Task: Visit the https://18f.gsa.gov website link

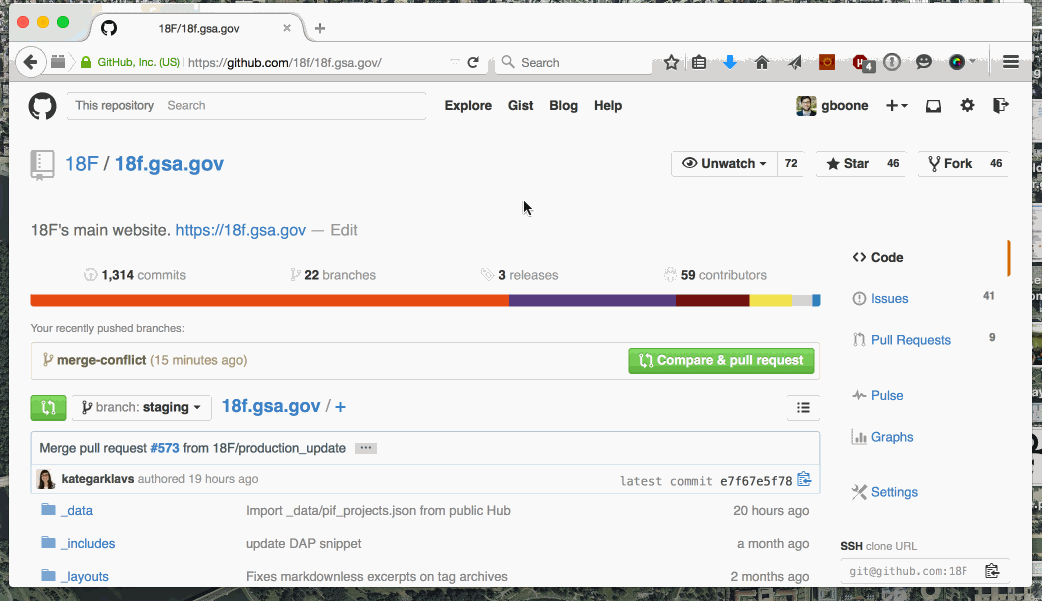Action: (241, 230)
